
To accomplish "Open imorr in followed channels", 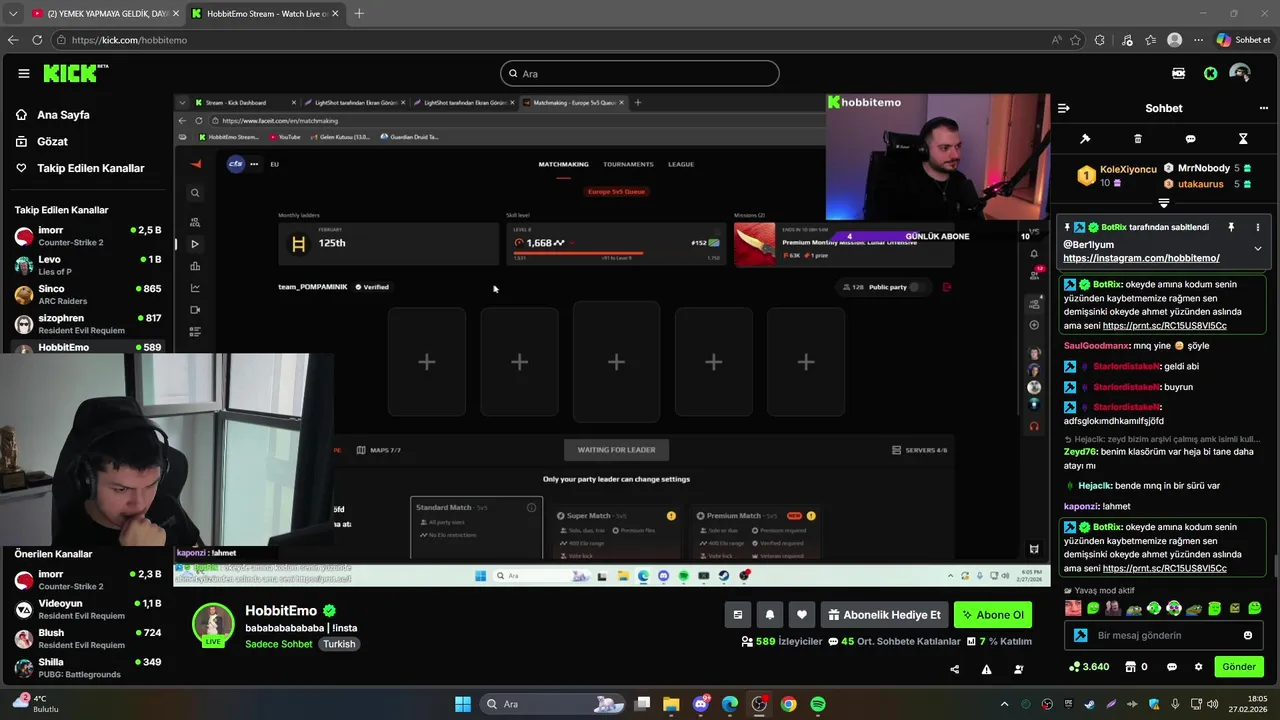I will (88, 236).
